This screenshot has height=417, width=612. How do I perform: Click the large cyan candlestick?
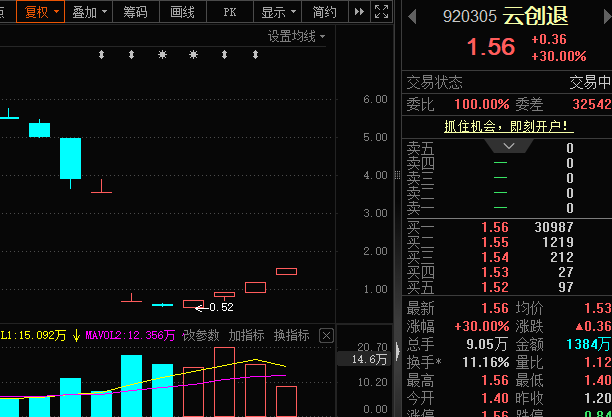[x=70, y=159]
